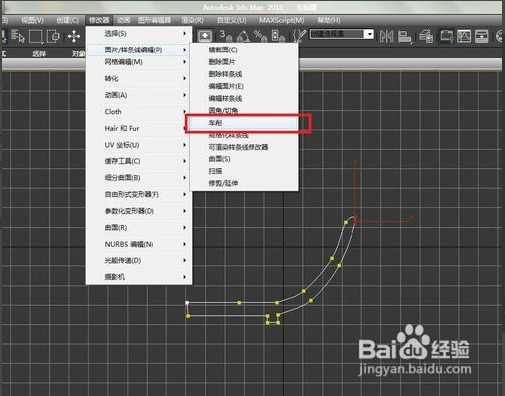505x396 pixels.
Task: Choose 删除样条线 modifier
Action: click(x=244, y=74)
